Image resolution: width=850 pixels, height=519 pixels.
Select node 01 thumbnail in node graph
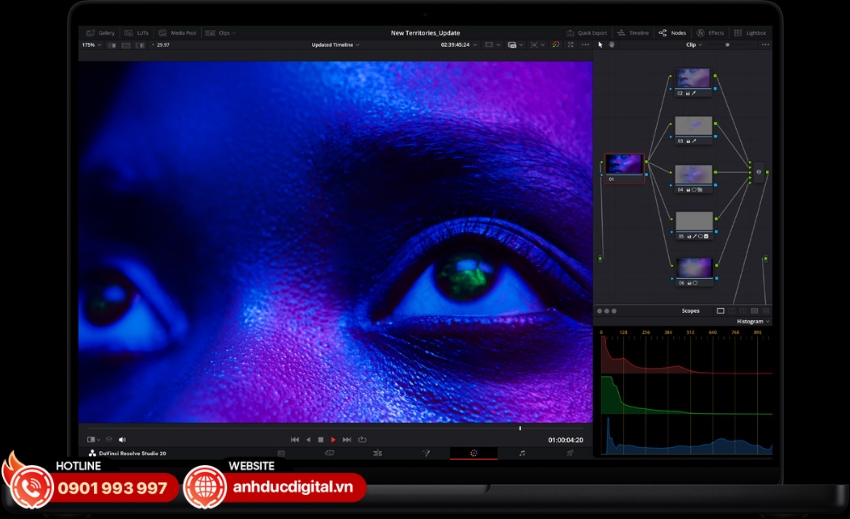tap(624, 165)
